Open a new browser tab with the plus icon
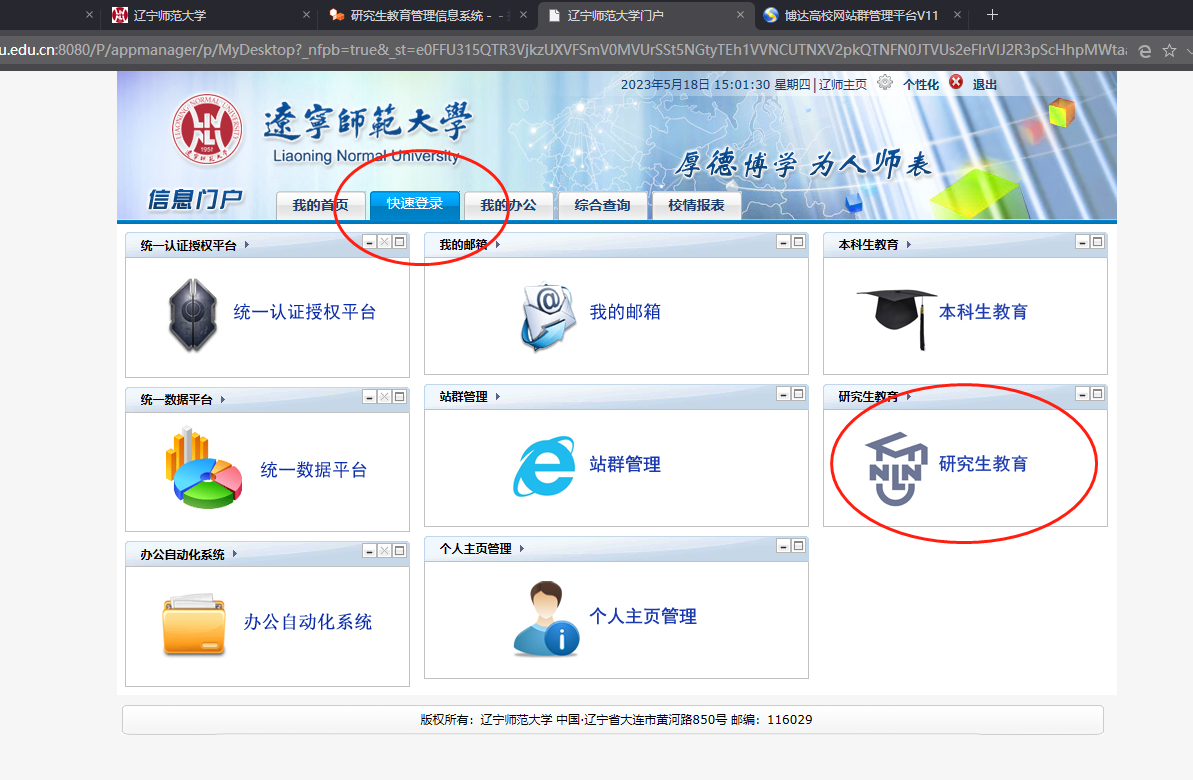 click(x=992, y=14)
